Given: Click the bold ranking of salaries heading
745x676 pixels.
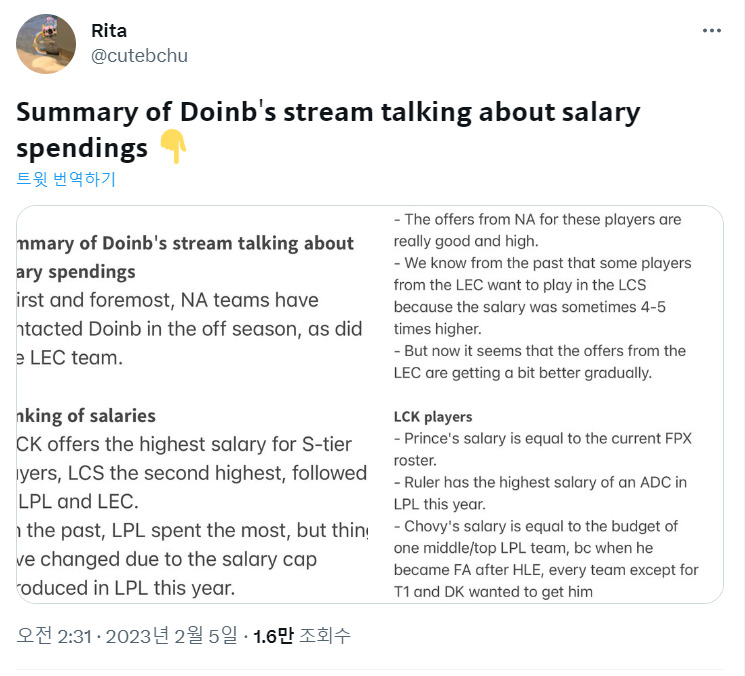Looking at the screenshot, I should [x=86, y=416].
